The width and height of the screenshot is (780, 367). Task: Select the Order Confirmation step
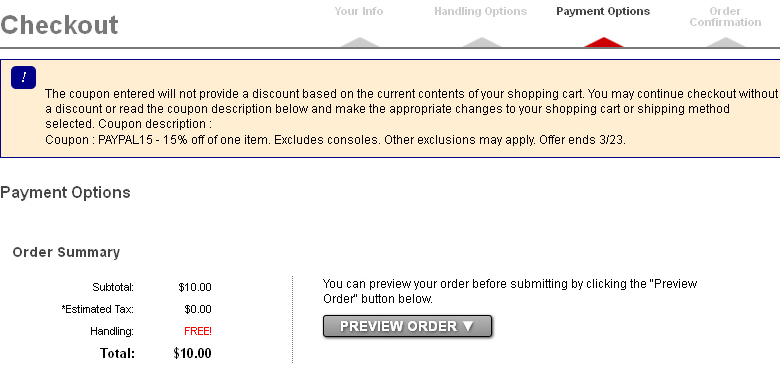coord(725,16)
